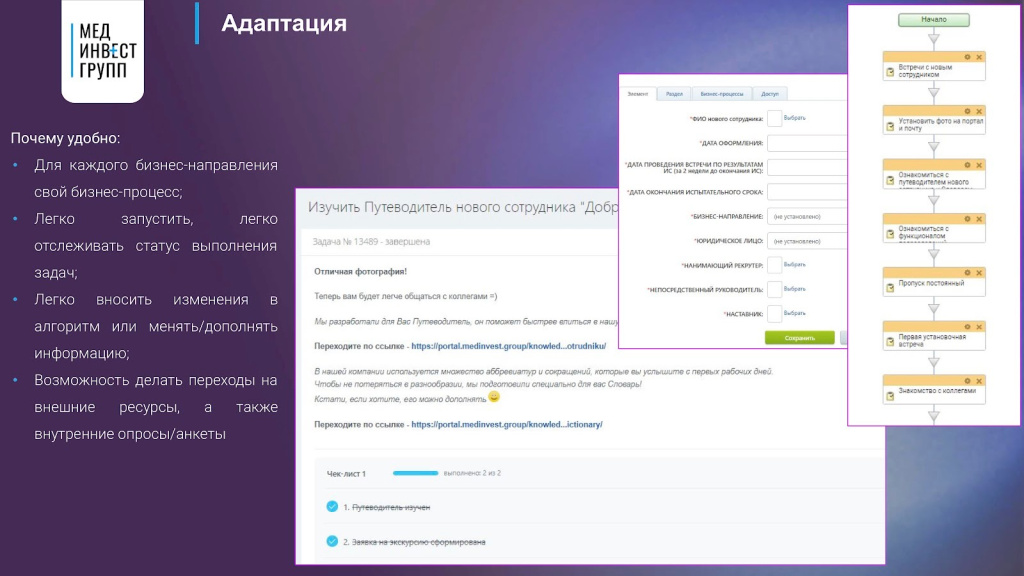This screenshot has height=576, width=1024.
Task: Uncheck 'Заявка на экскурсию сформирована' item
Action: pyautogui.click(x=332, y=541)
